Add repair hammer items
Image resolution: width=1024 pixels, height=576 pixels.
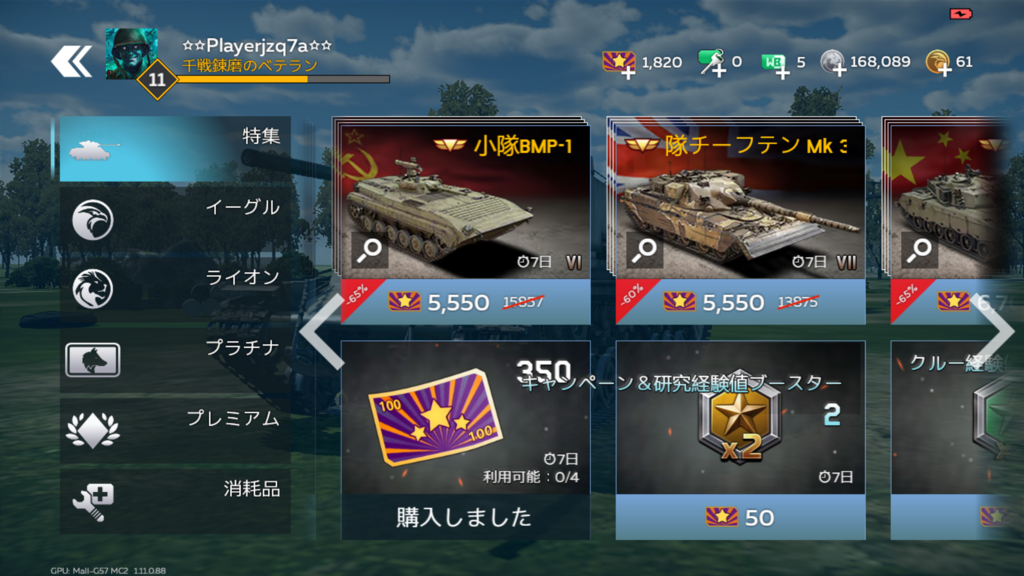[x=712, y=63]
